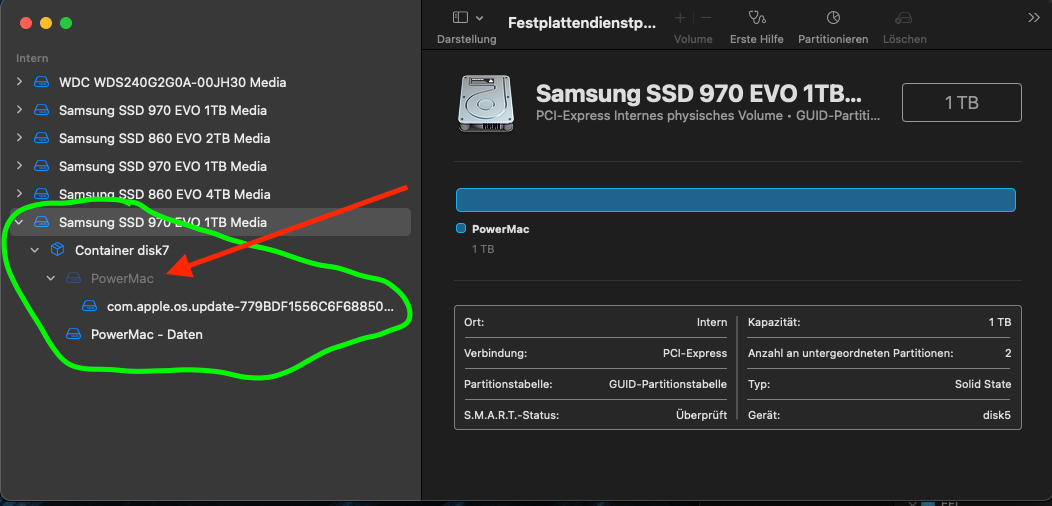1052x506 pixels.
Task: Select Samsung SSD 860 EVO 4TB Media
Action: (x=164, y=194)
